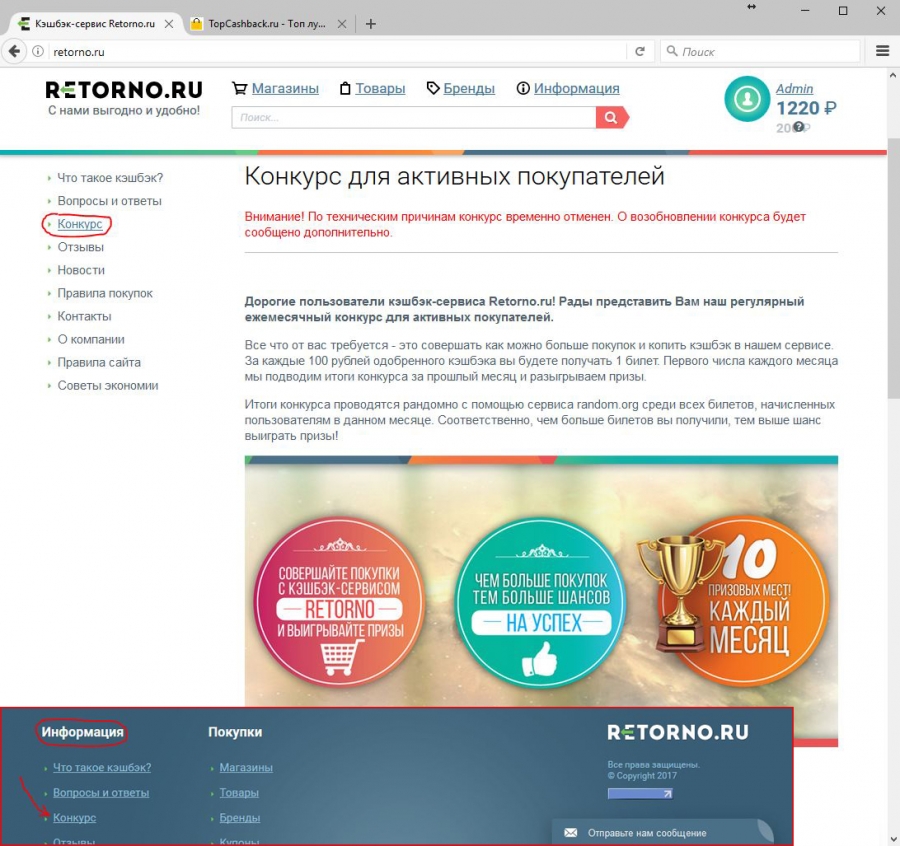Open the Информация menu link
This screenshot has height=846, width=900.
[576, 88]
